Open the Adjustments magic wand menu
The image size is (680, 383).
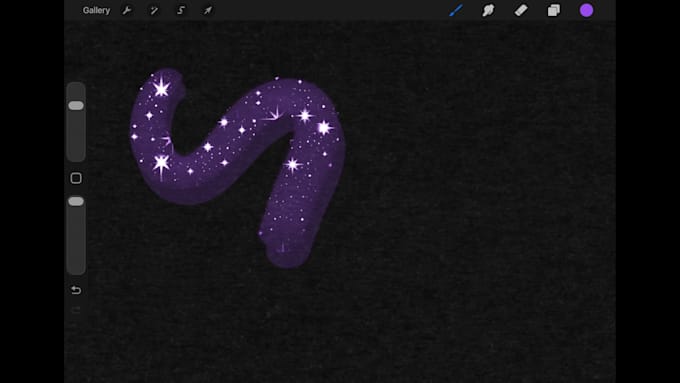coord(154,10)
